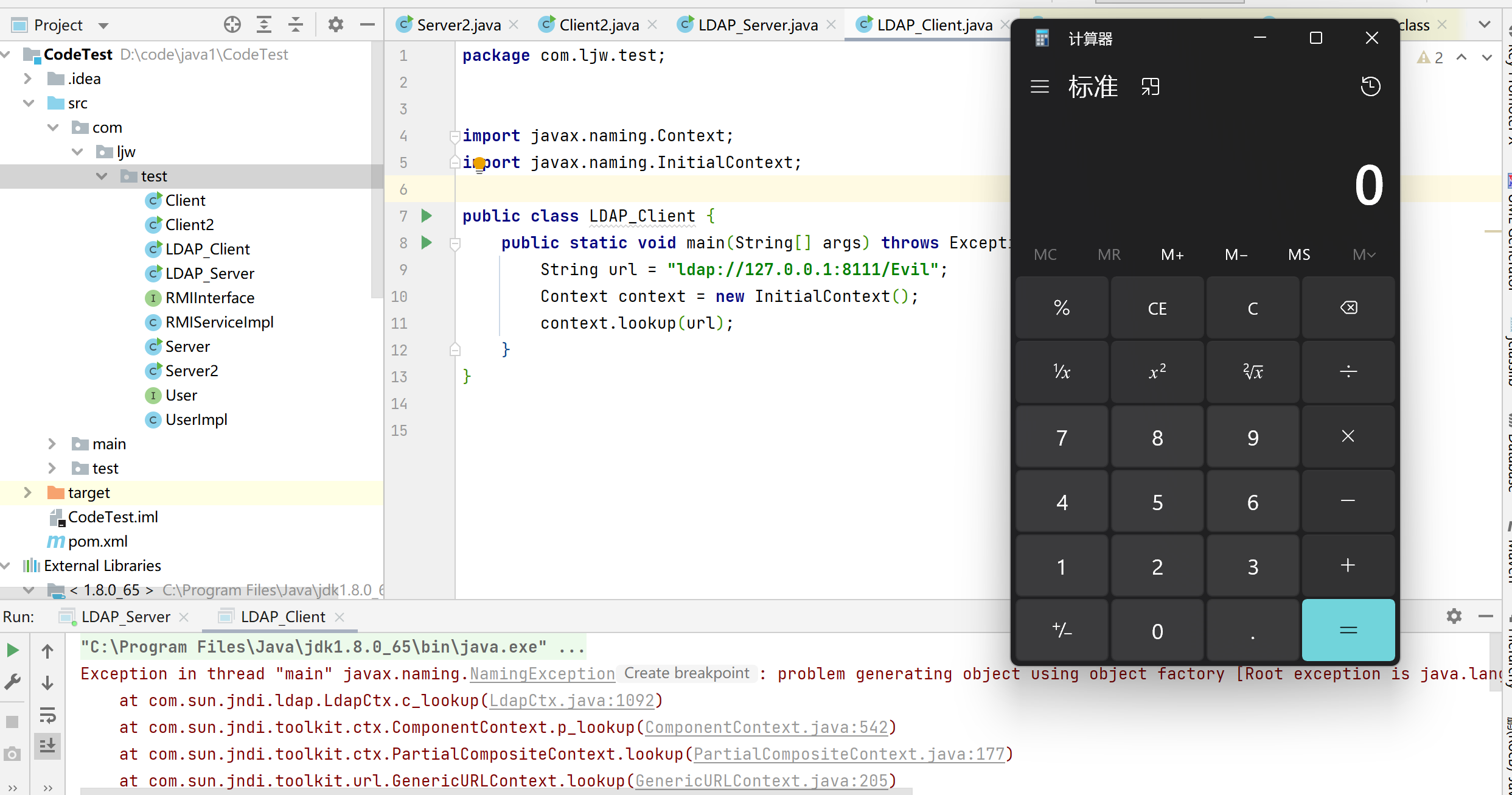Screen dimensions: 1512x795
Task: Open PartialCompositeContext.java:177 link
Action: coord(849,754)
